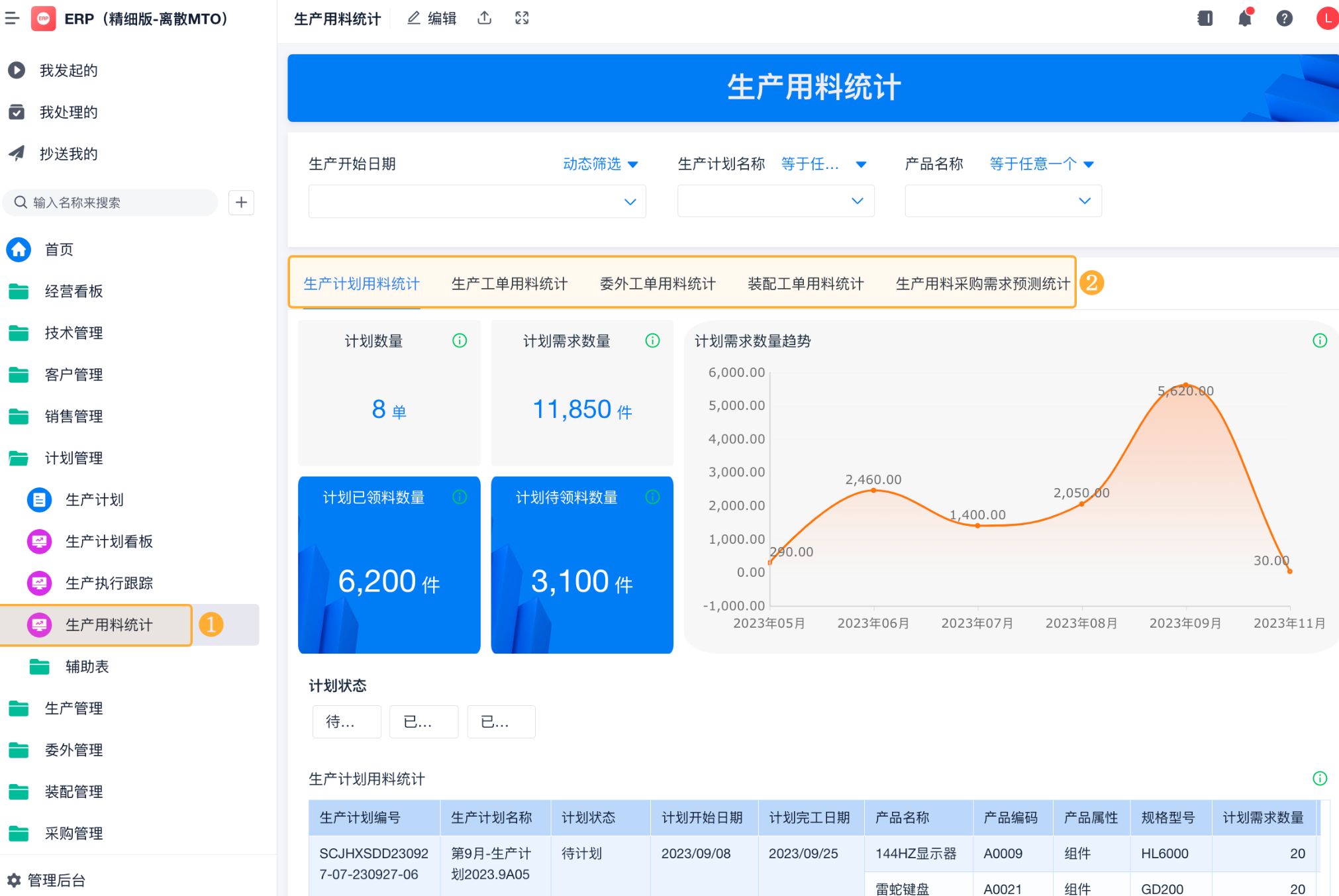1339x896 pixels.
Task: Collapse sidebar with hamburger menu icon
Action: [12, 18]
